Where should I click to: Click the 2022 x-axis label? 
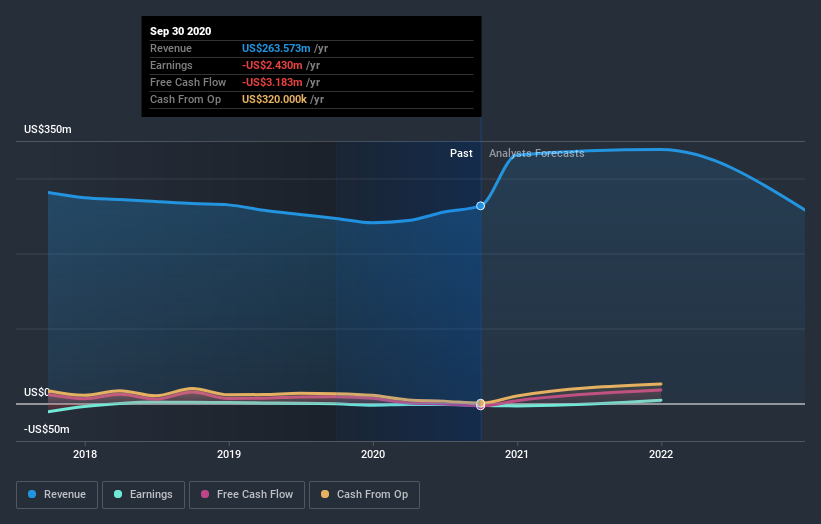pos(661,454)
